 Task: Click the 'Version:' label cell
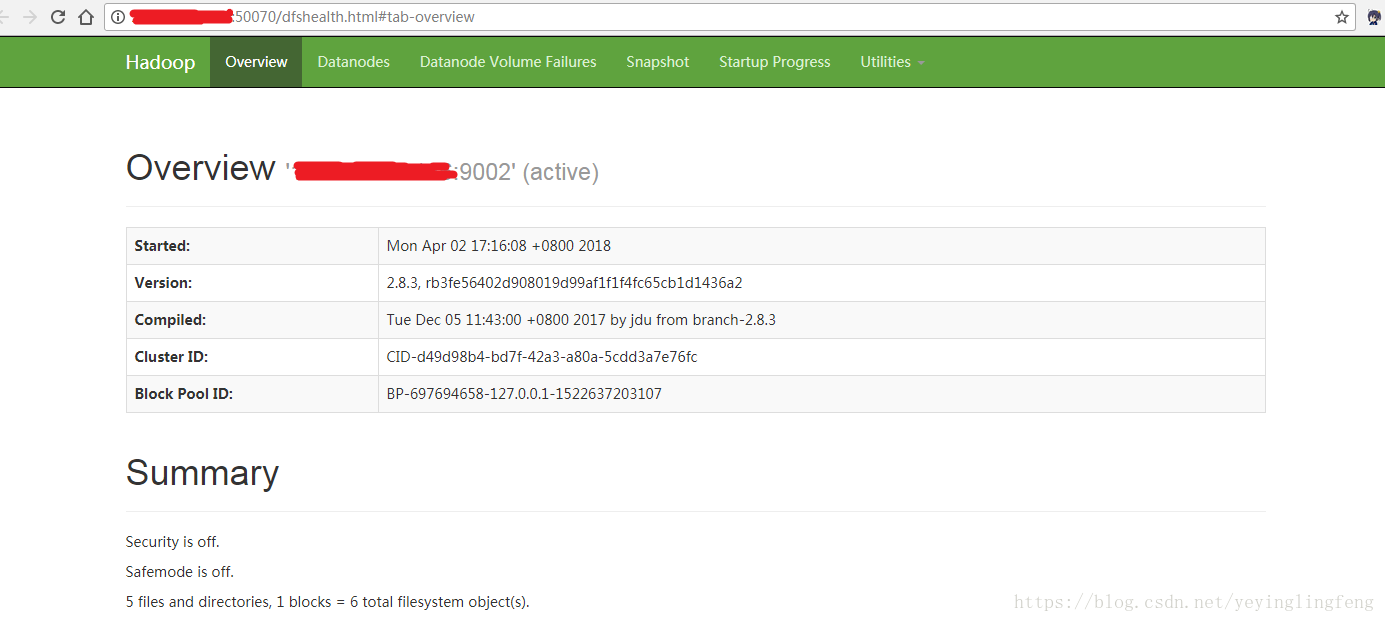click(x=252, y=283)
